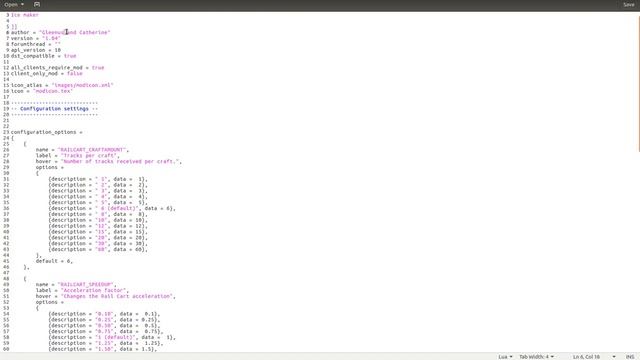Click the "client_only_mod = false" line

tap(47, 73)
